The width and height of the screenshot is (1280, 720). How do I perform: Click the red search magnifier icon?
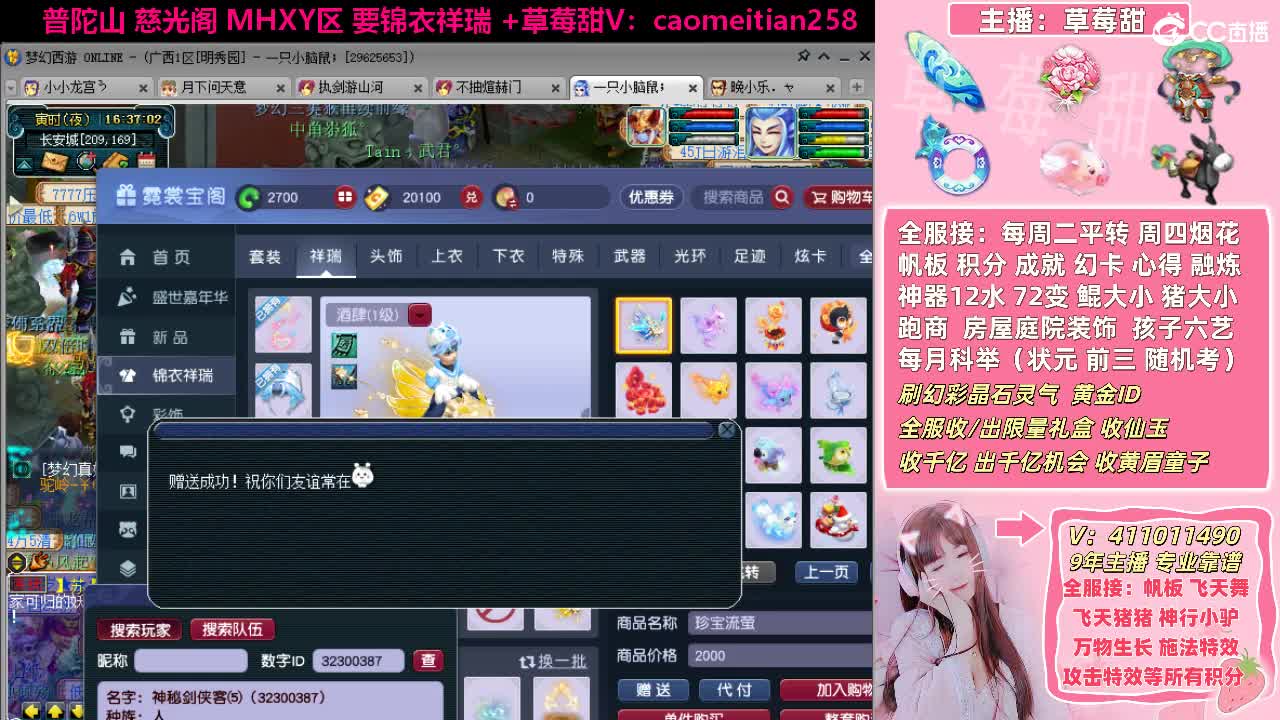point(782,197)
